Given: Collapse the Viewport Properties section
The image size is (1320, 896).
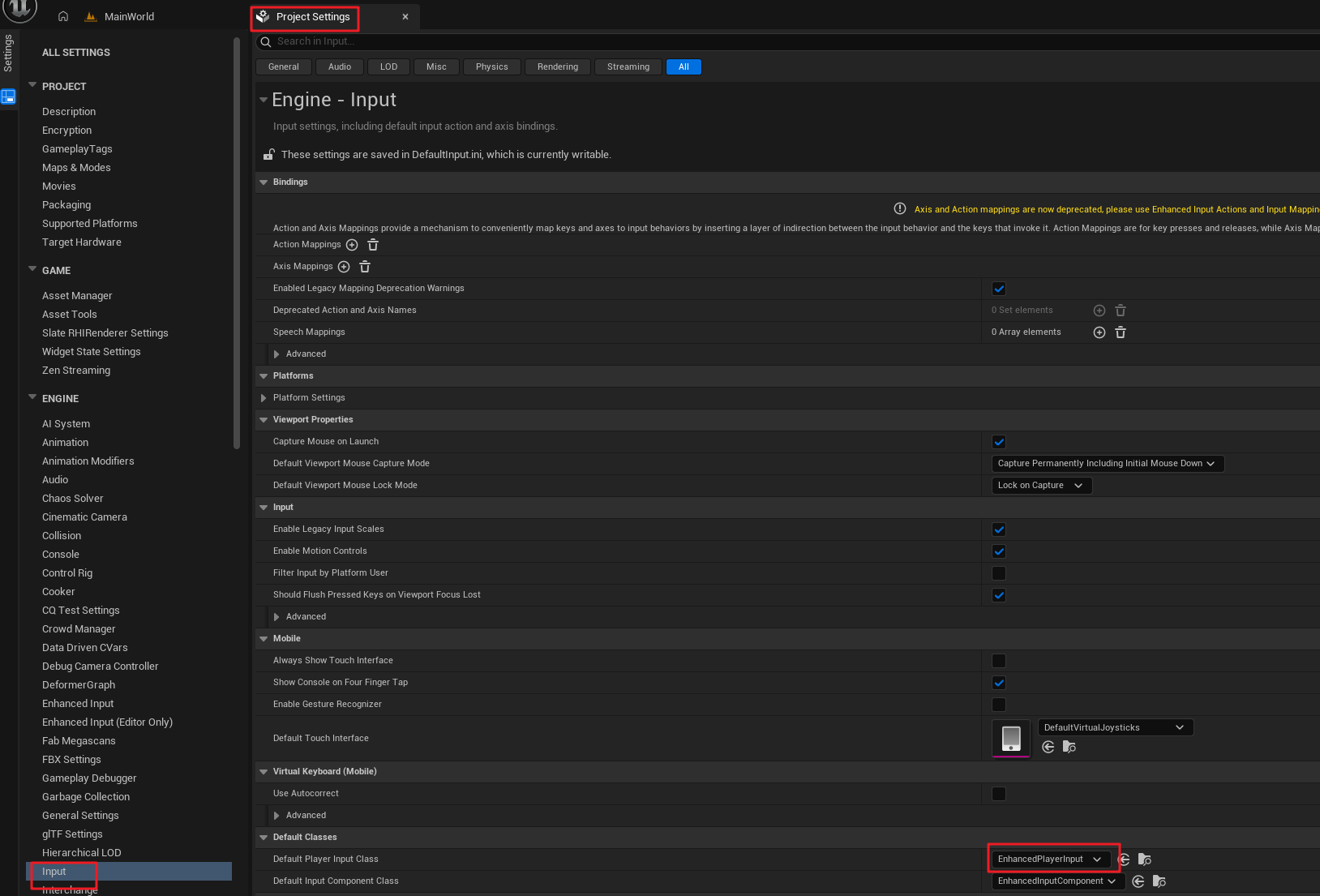Looking at the screenshot, I should point(264,420).
